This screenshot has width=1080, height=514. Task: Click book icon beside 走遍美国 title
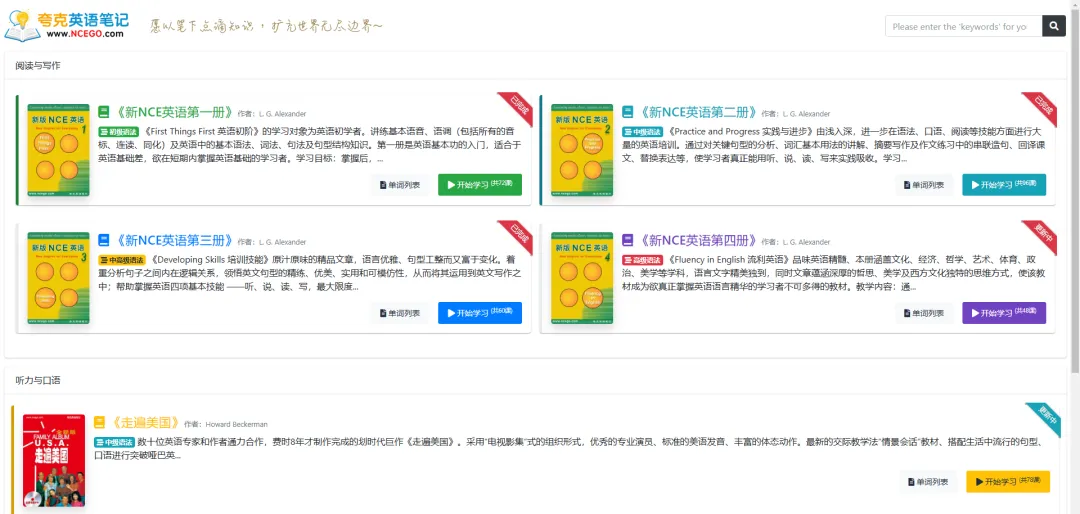tap(99, 422)
